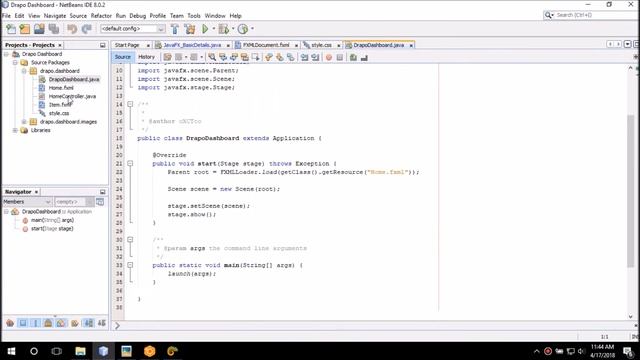Screen dimensions: 640x360
Task: Redo using the toolbar arrow icon
Action: [87, 29]
